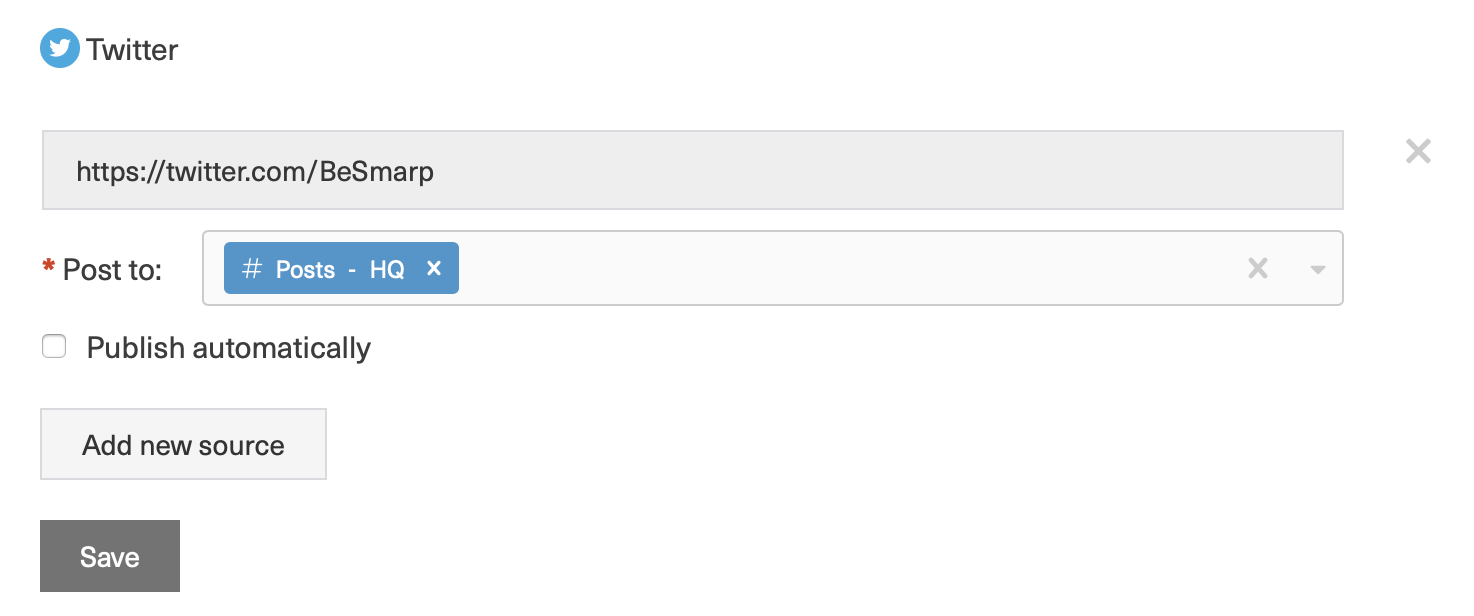Click the Add new source button

click(183, 444)
